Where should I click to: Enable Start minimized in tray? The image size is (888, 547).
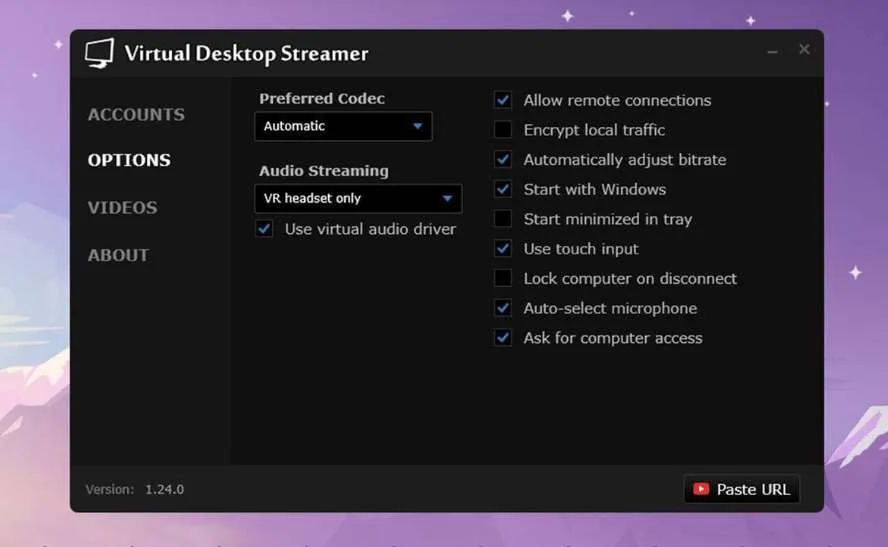(503, 219)
